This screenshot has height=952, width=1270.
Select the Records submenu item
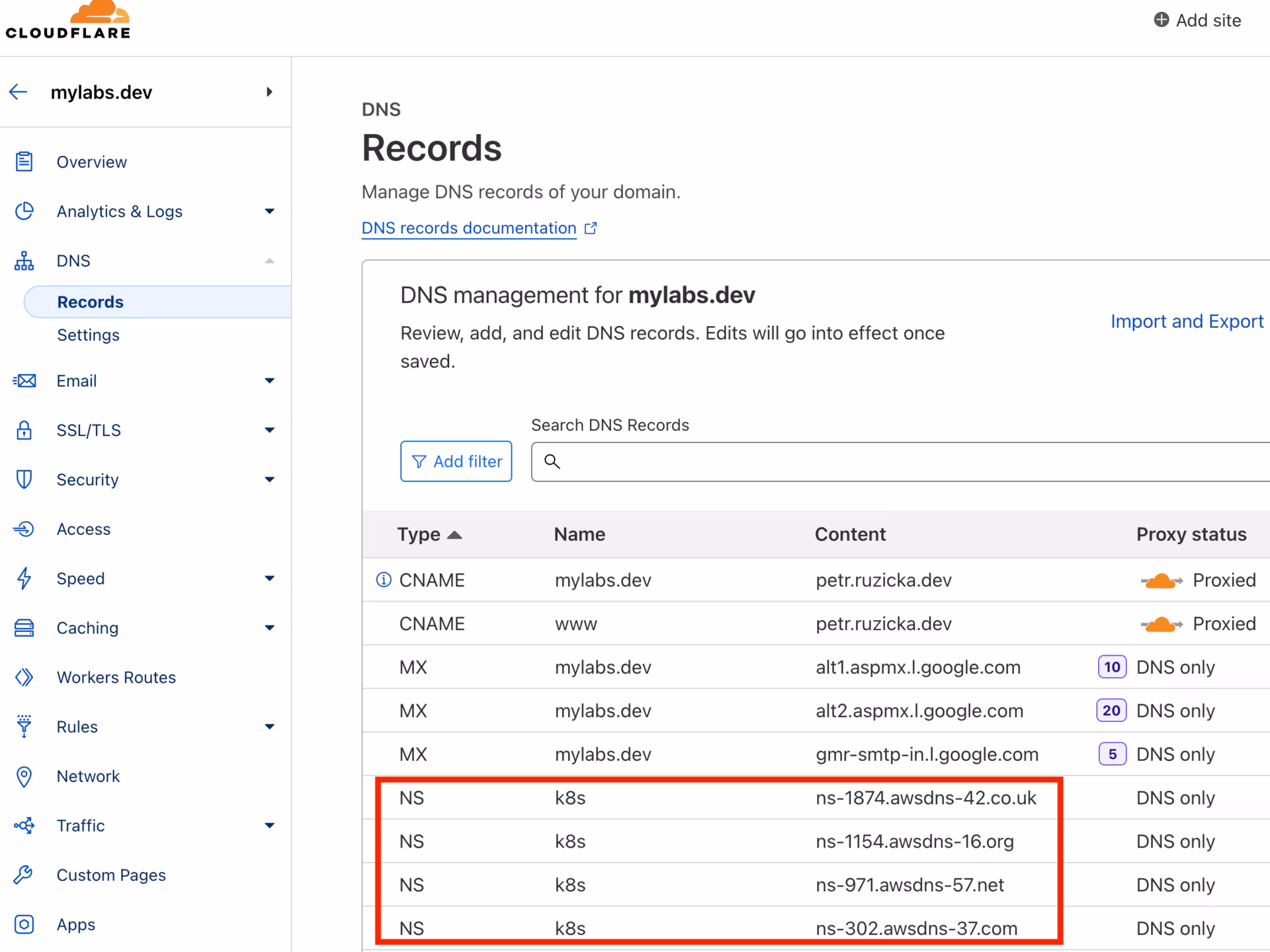91,302
